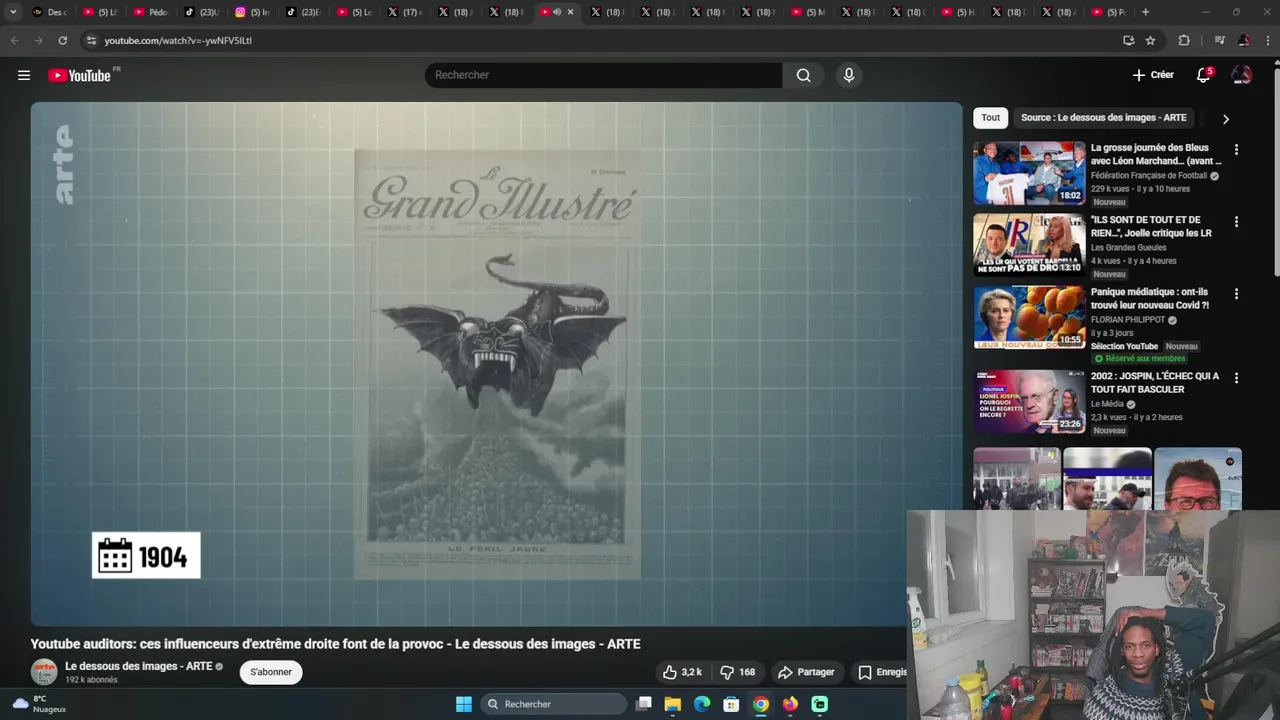Open the weather widget showing 8°C Nuageux
1280x720 pixels.
[x=40, y=704]
